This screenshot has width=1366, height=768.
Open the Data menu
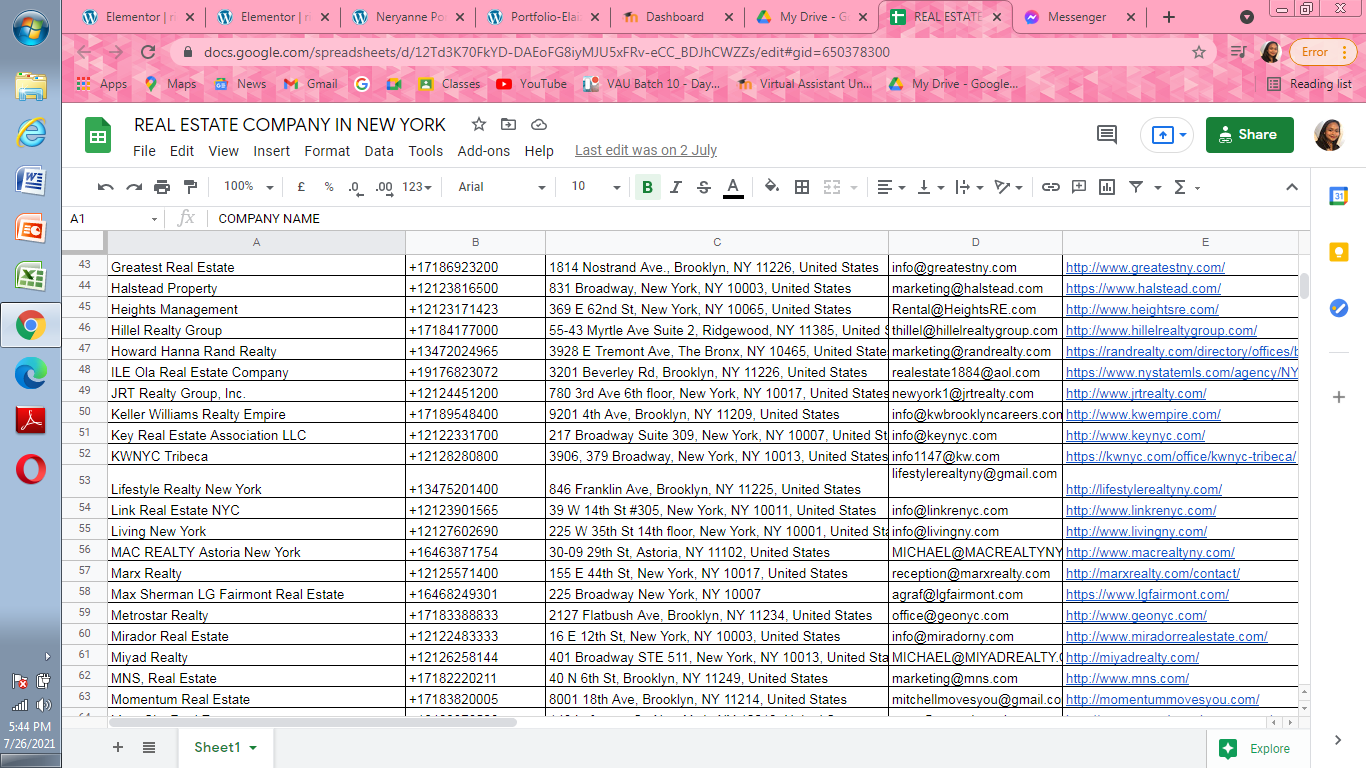(x=379, y=151)
